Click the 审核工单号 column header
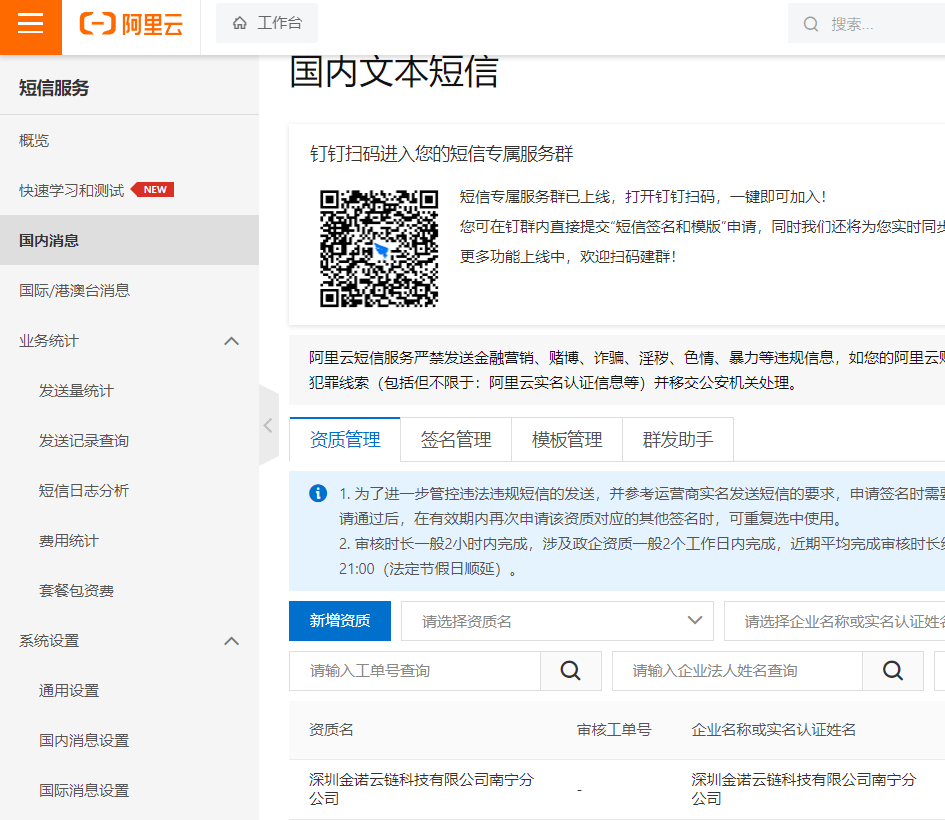 pyautogui.click(x=614, y=730)
